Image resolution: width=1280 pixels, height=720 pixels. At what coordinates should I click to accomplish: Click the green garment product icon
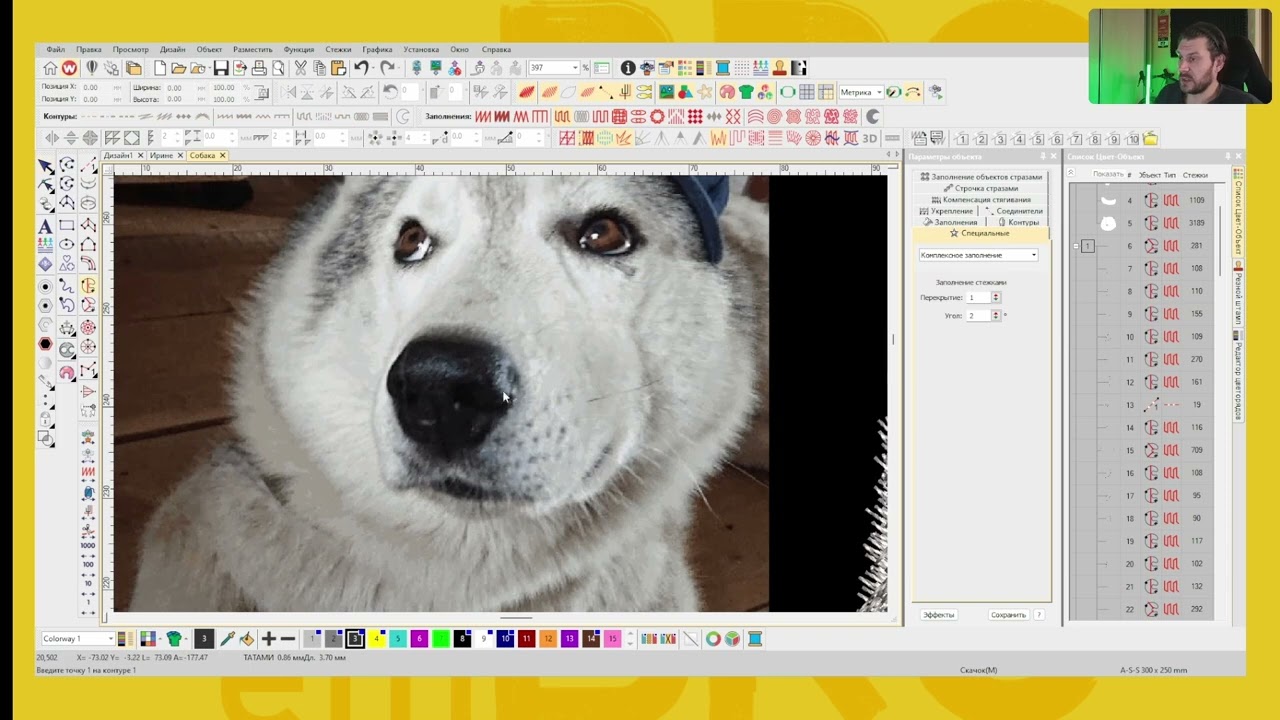[x=174, y=639]
